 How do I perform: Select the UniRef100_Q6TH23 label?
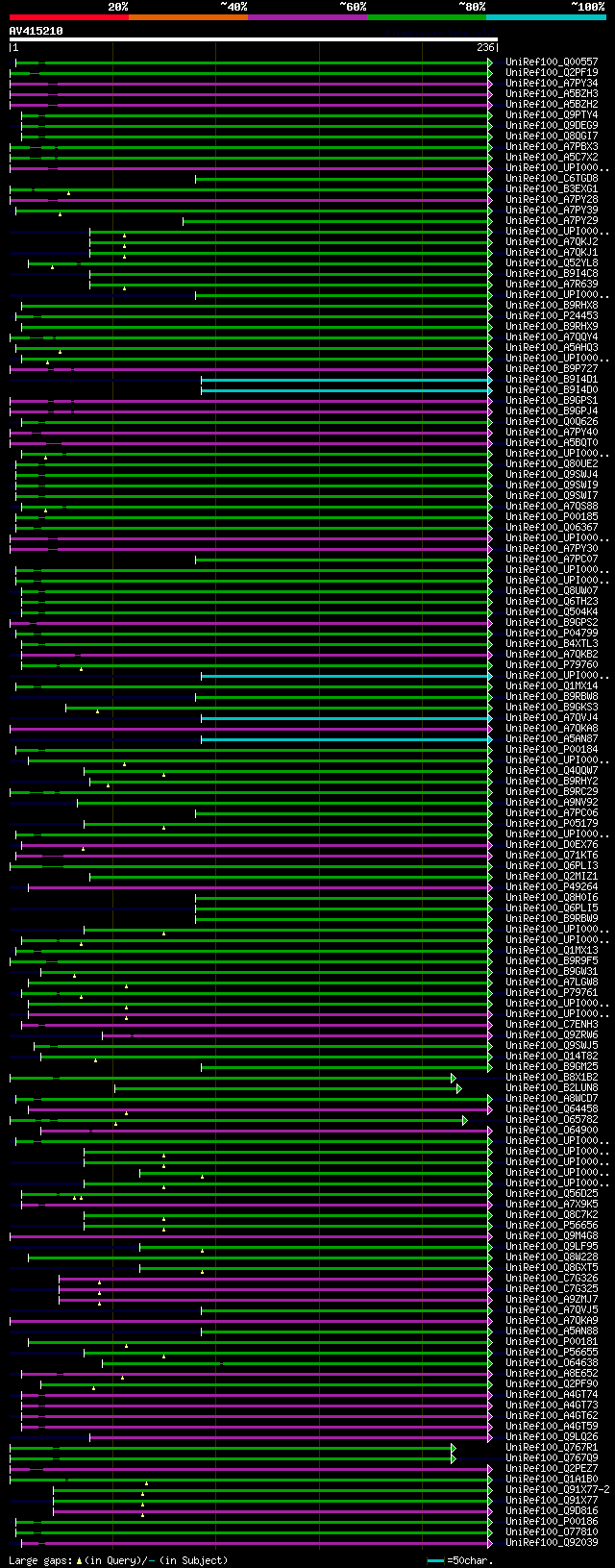pyautogui.click(x=552, y=602)
